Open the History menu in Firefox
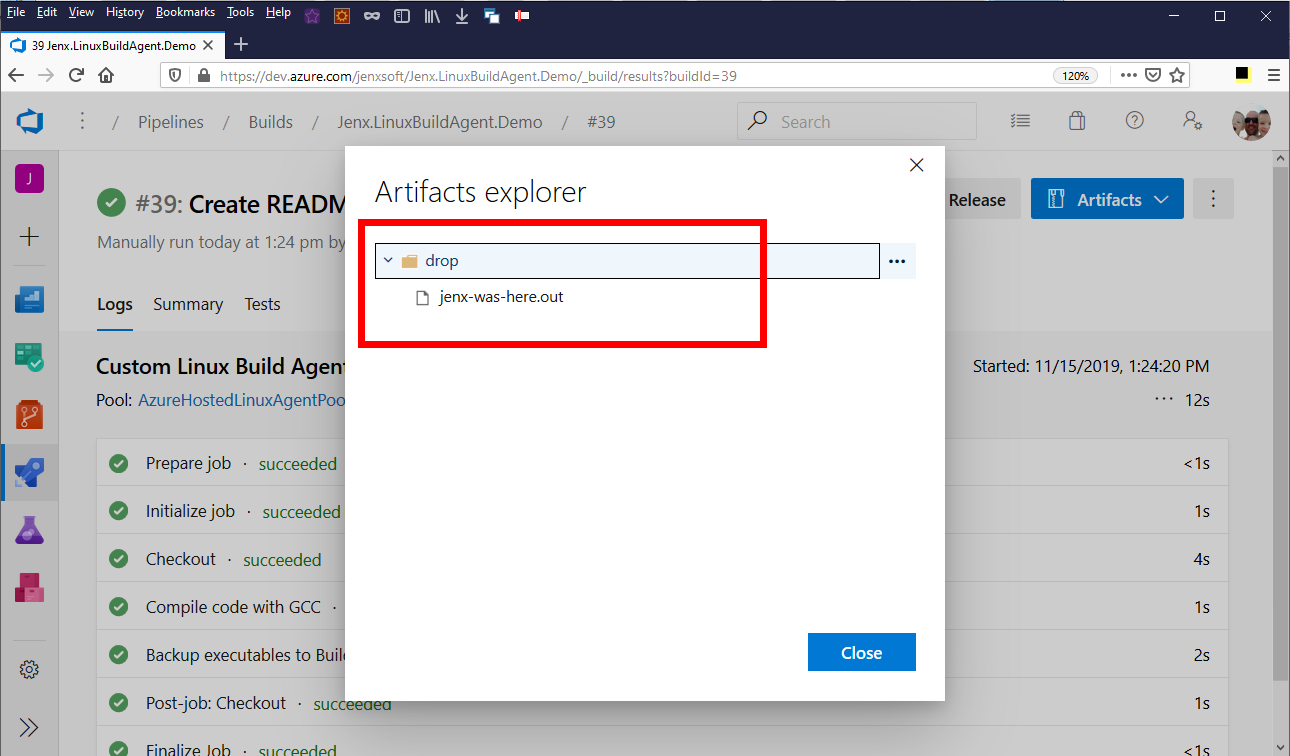Image resolution: width=1290 pixels, height=756 pixels. click(x=125, y=12)
